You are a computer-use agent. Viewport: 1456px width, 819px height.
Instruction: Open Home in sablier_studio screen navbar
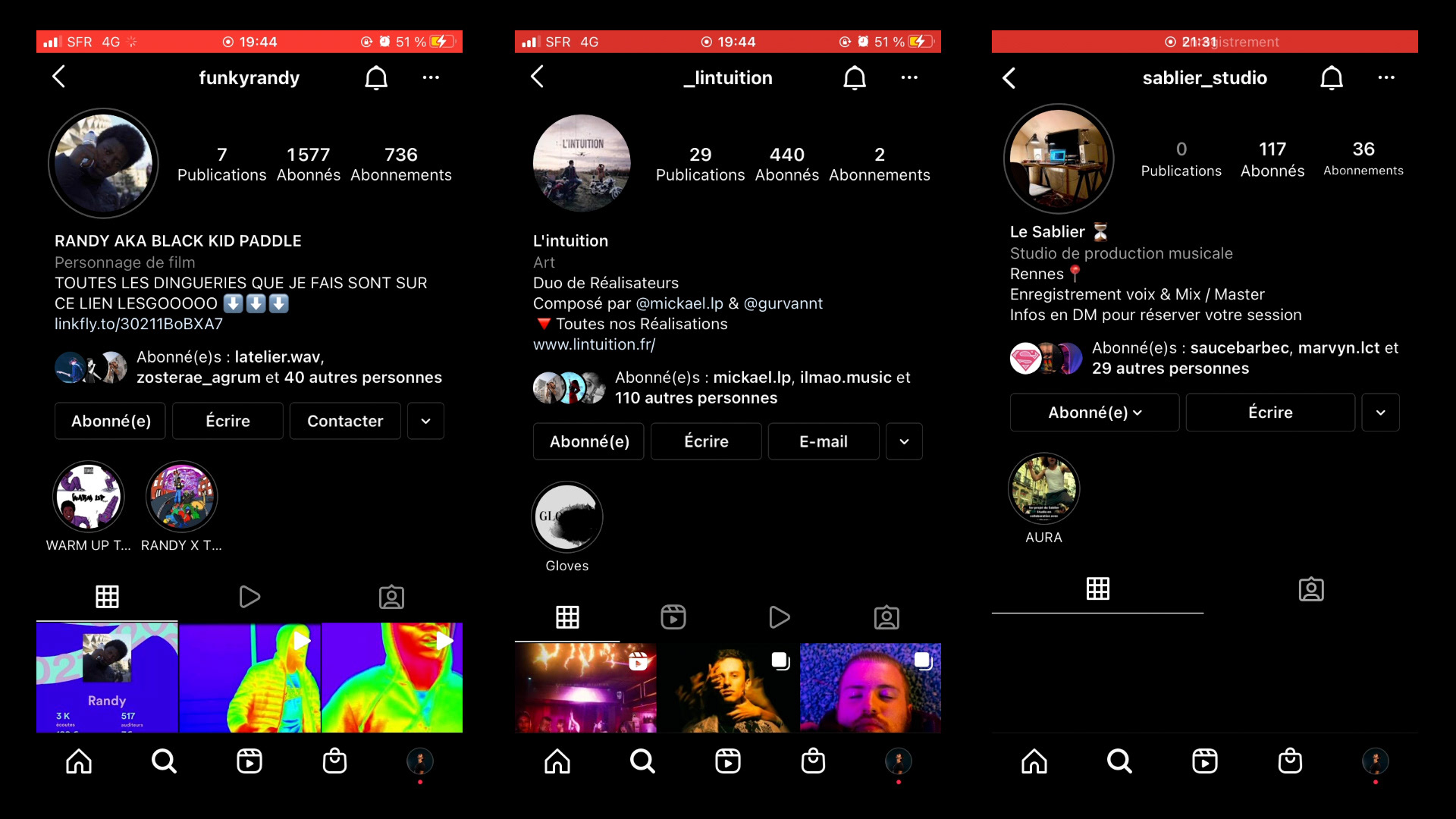(1034, 761)
